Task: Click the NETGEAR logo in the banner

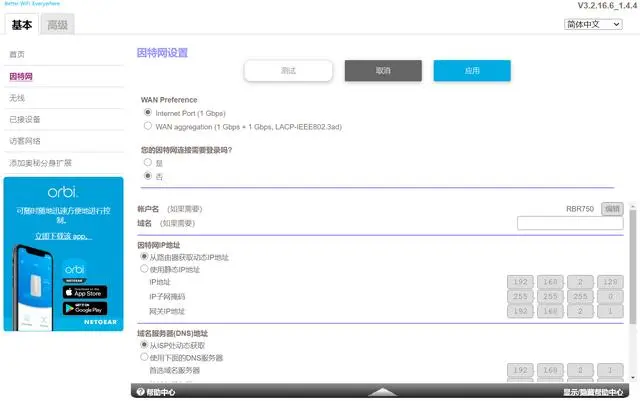Action: 100,322
